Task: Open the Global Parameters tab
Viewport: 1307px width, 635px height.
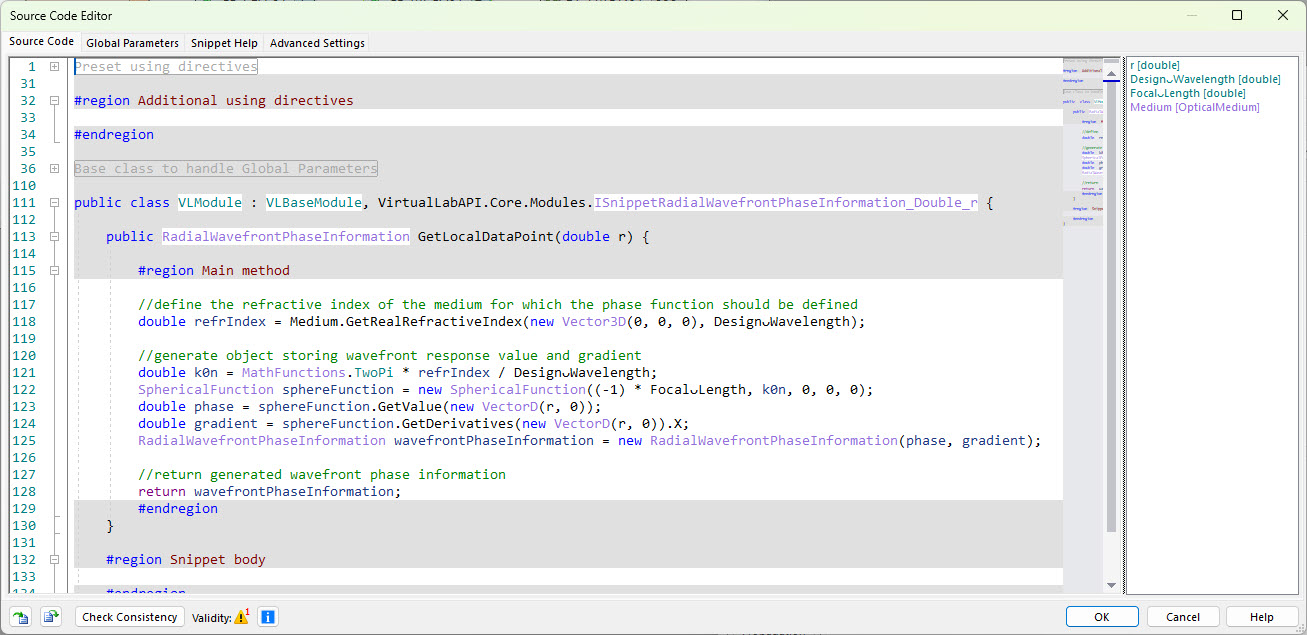Action: pos(132,43)
